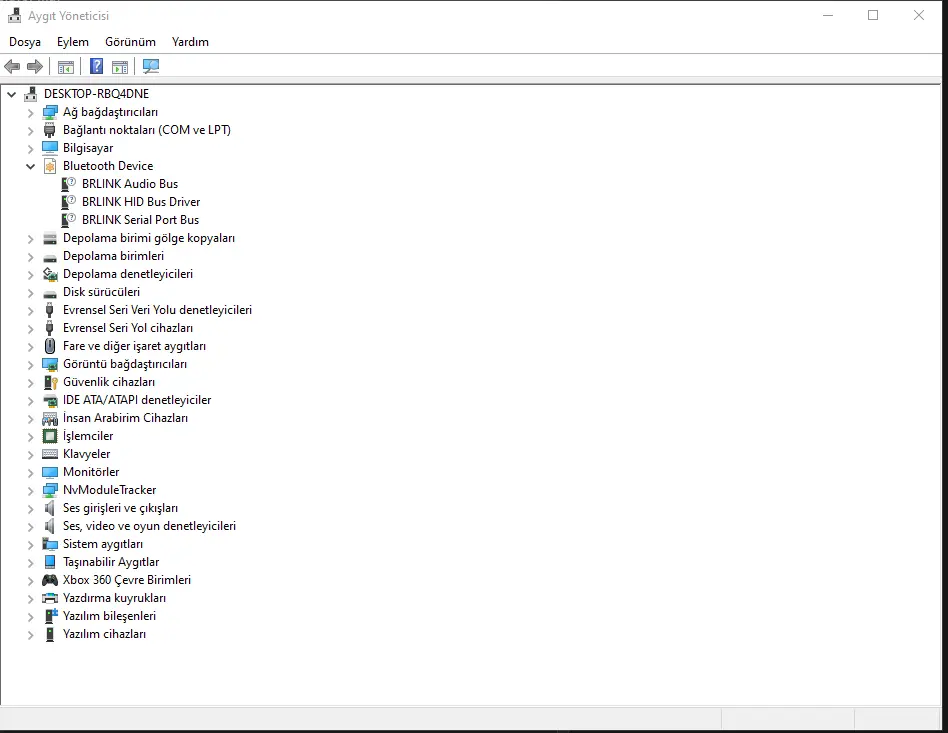Click the İnsan Arabirim Cihazları icon

click(x=50, y=418)
